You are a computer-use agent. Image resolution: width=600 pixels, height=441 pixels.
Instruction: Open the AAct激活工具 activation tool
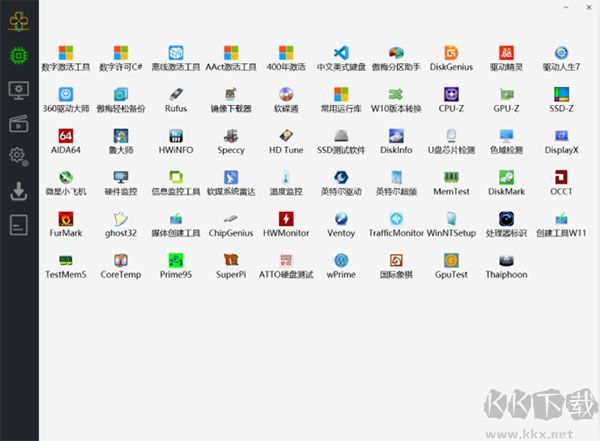pyautogui.click(x=231, y=59)
